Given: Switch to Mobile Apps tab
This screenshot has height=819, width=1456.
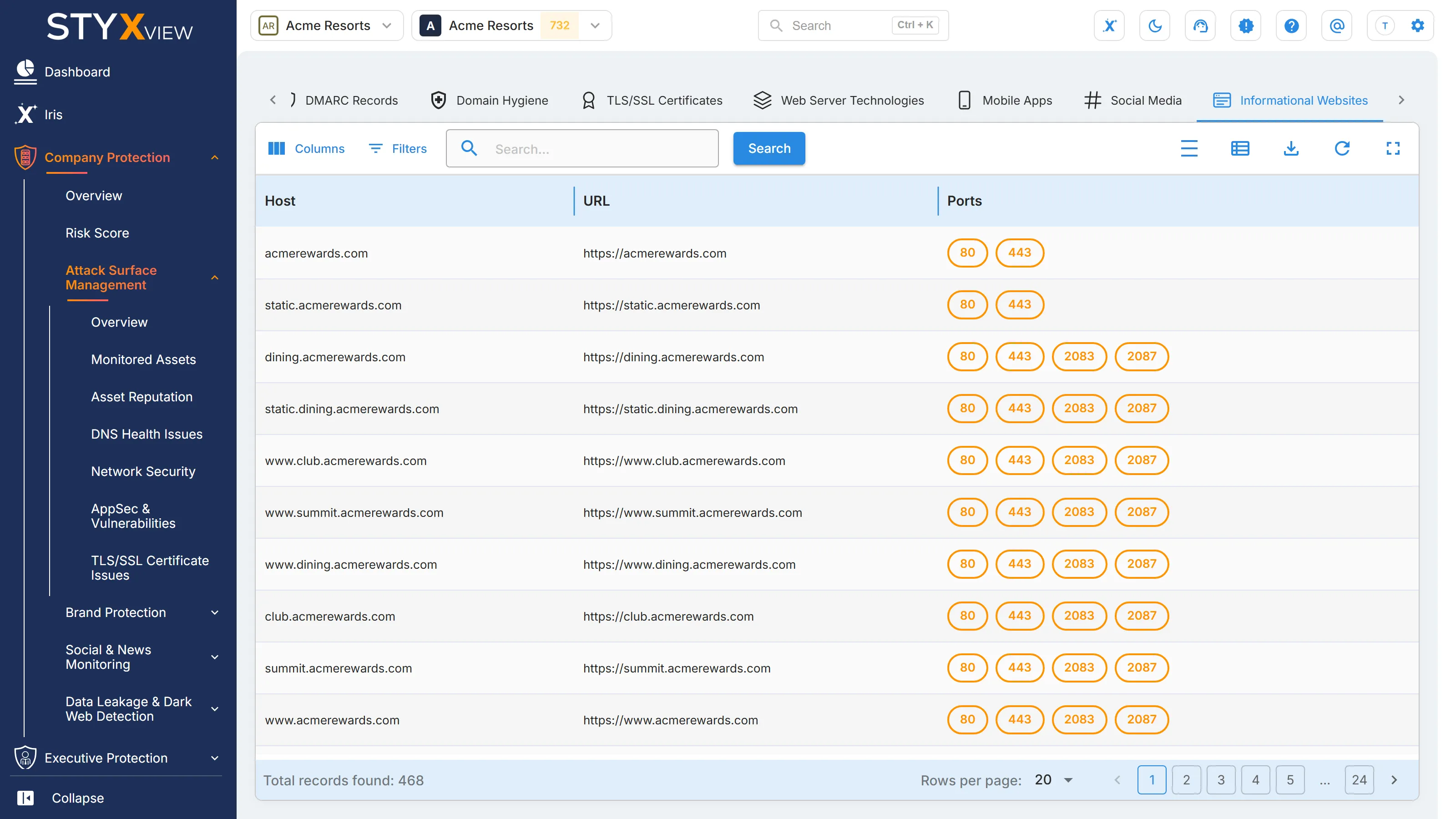Looking at the screenshot, I should coord(1005,100).
